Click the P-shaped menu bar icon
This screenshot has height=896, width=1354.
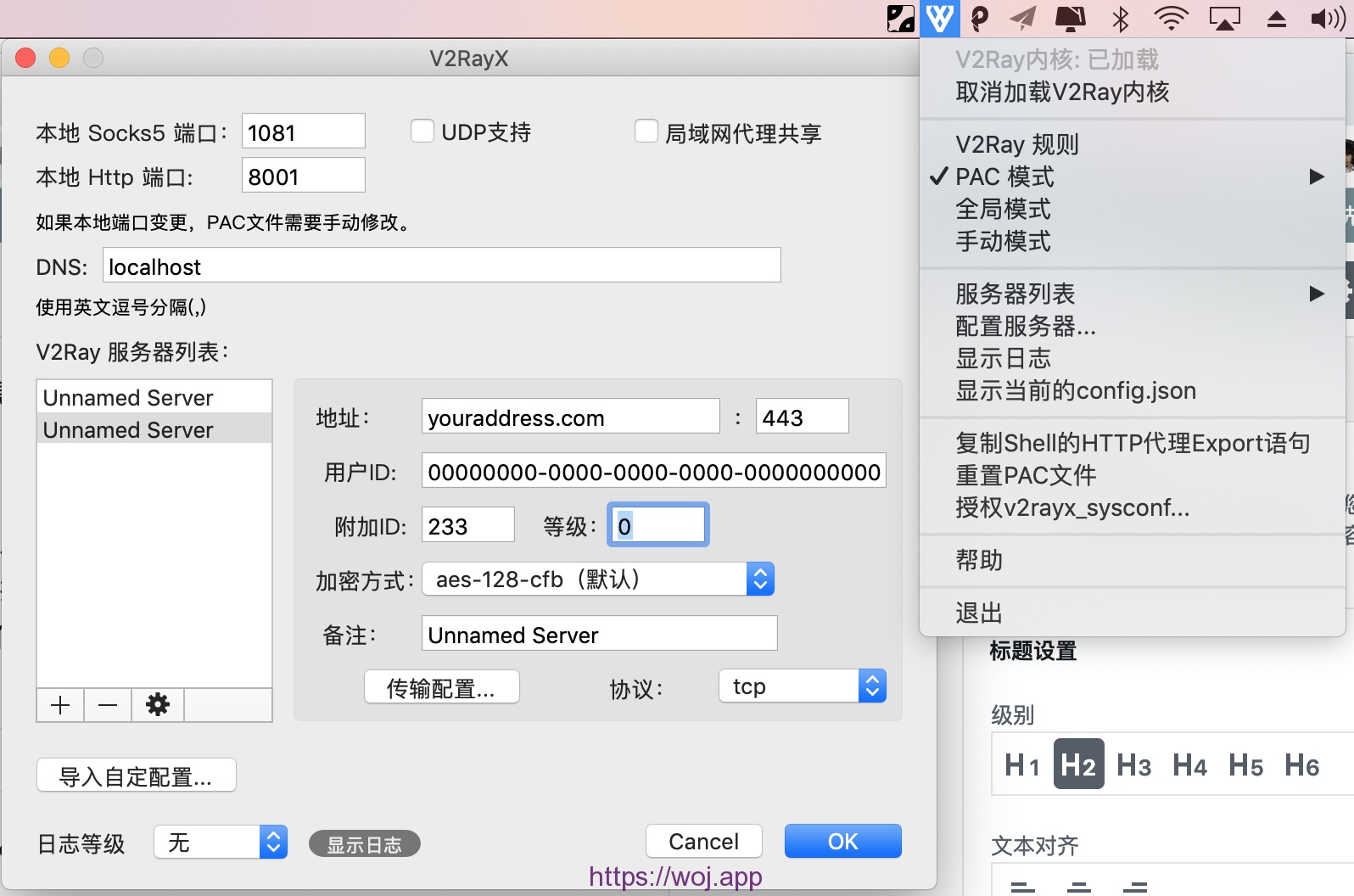point(980,19)
